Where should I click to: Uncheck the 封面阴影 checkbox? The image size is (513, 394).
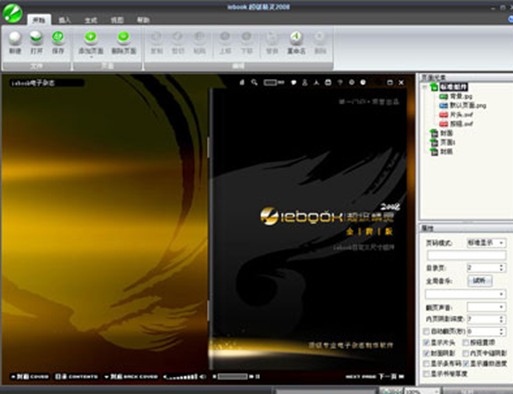426,353
